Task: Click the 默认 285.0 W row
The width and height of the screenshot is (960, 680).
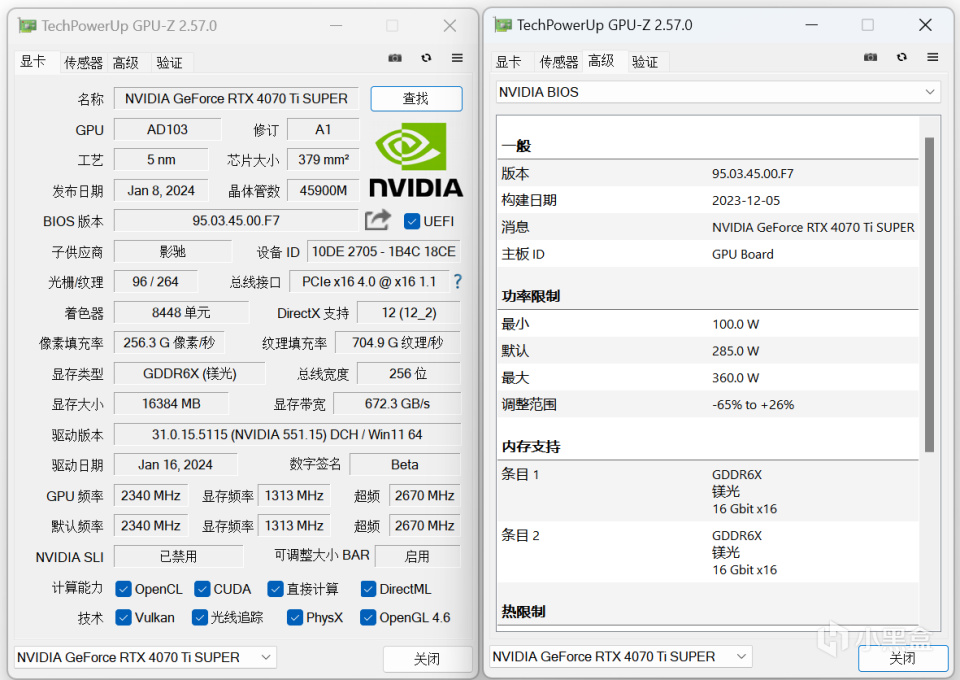Action: pos(708,351)
